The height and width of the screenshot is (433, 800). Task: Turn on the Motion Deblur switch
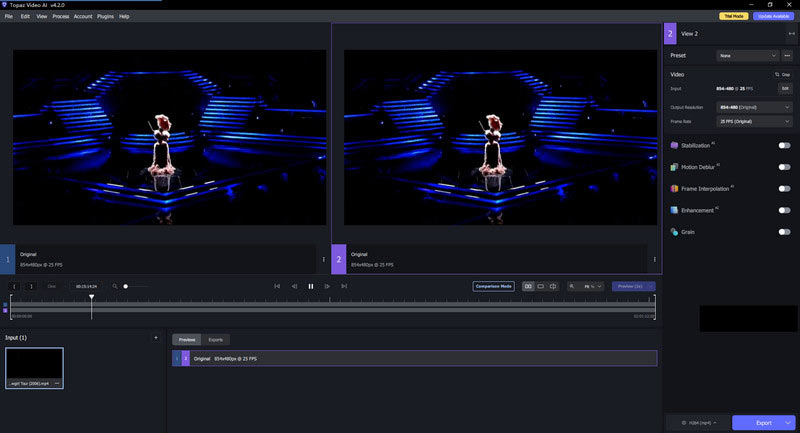784,167
